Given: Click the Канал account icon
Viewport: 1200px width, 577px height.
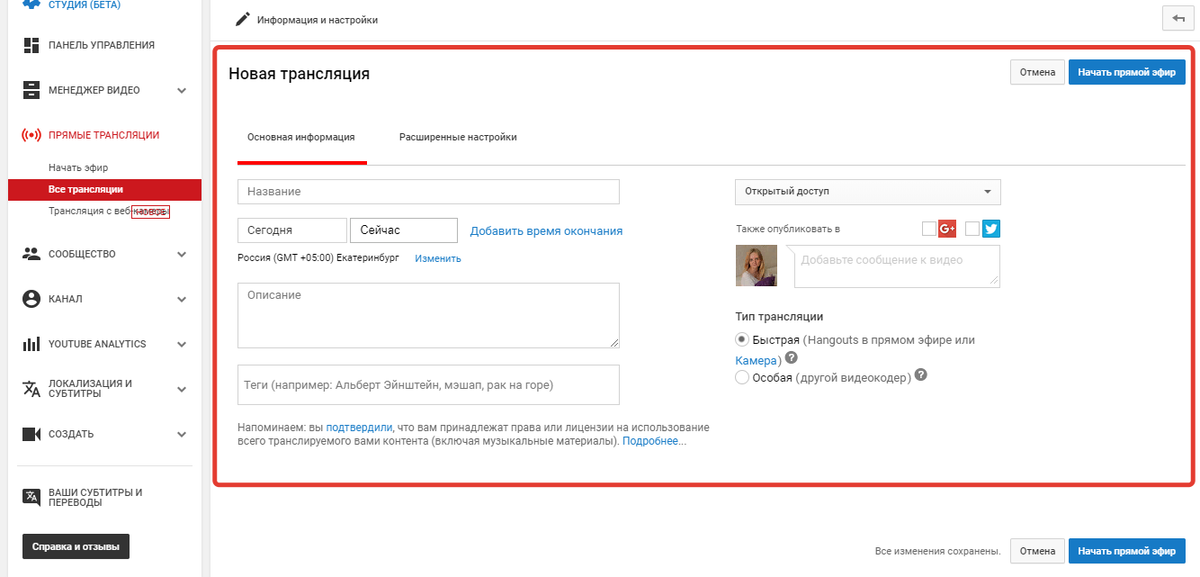Looking at the screenshot, I should [x=31, y=299].
